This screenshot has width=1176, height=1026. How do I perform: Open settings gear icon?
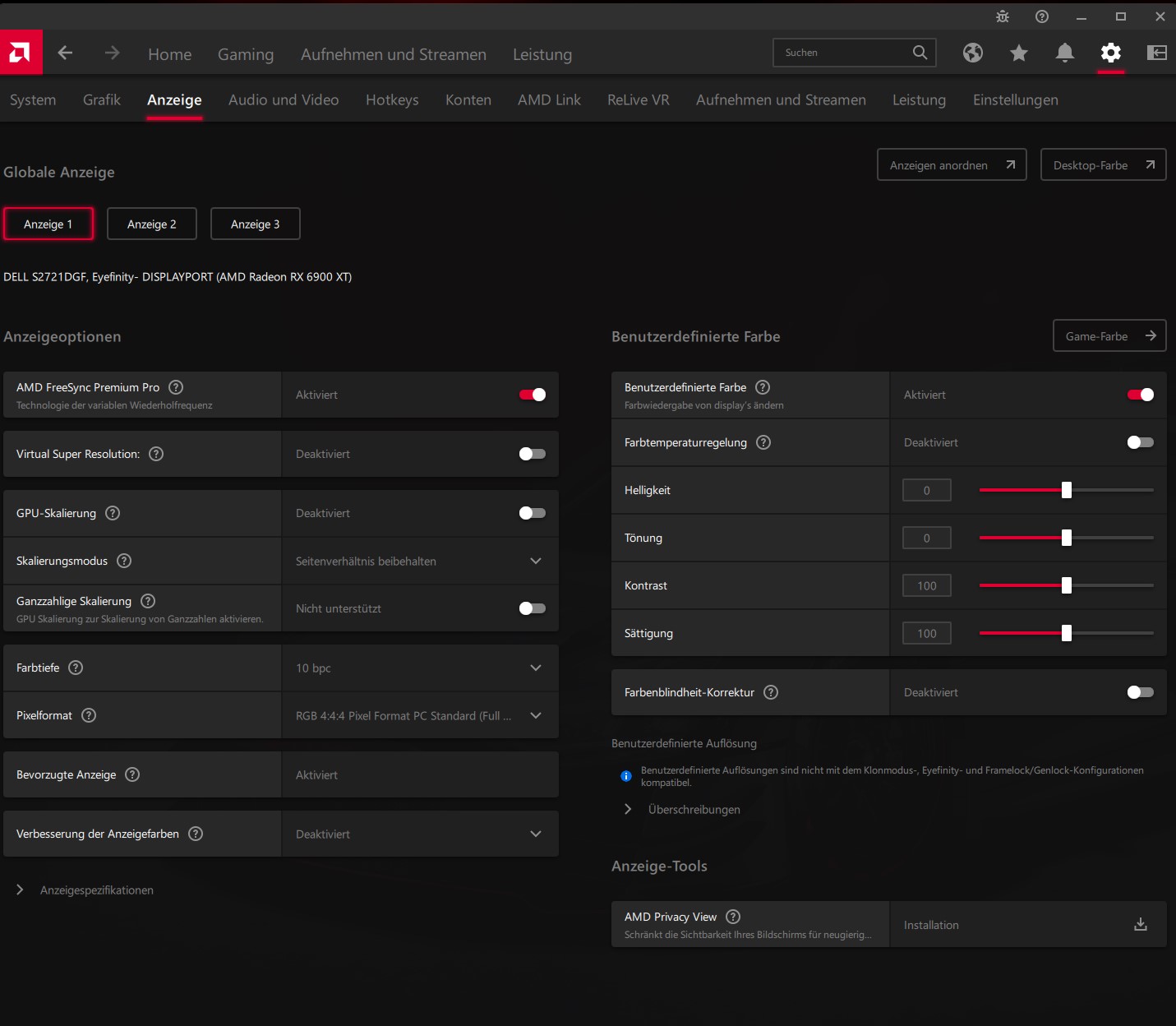[1111, 53]
